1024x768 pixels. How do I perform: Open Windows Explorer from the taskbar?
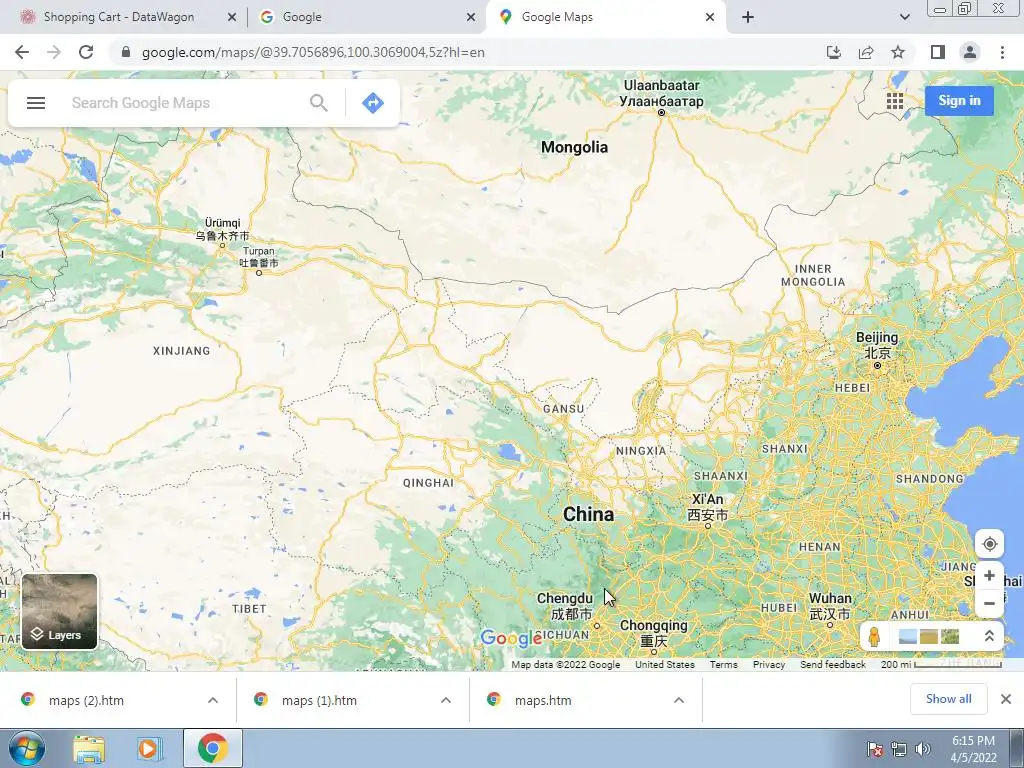[89, 748]
